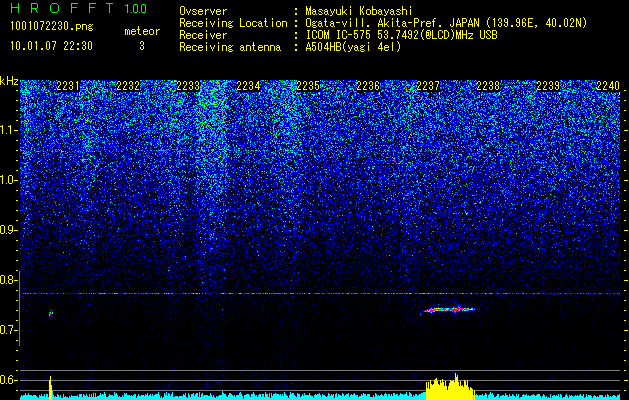The width and height of the screenshot is (629, 400).
Task: Click the kHz axis unit label
Action: pyautogui.click(x=9, y=81)
